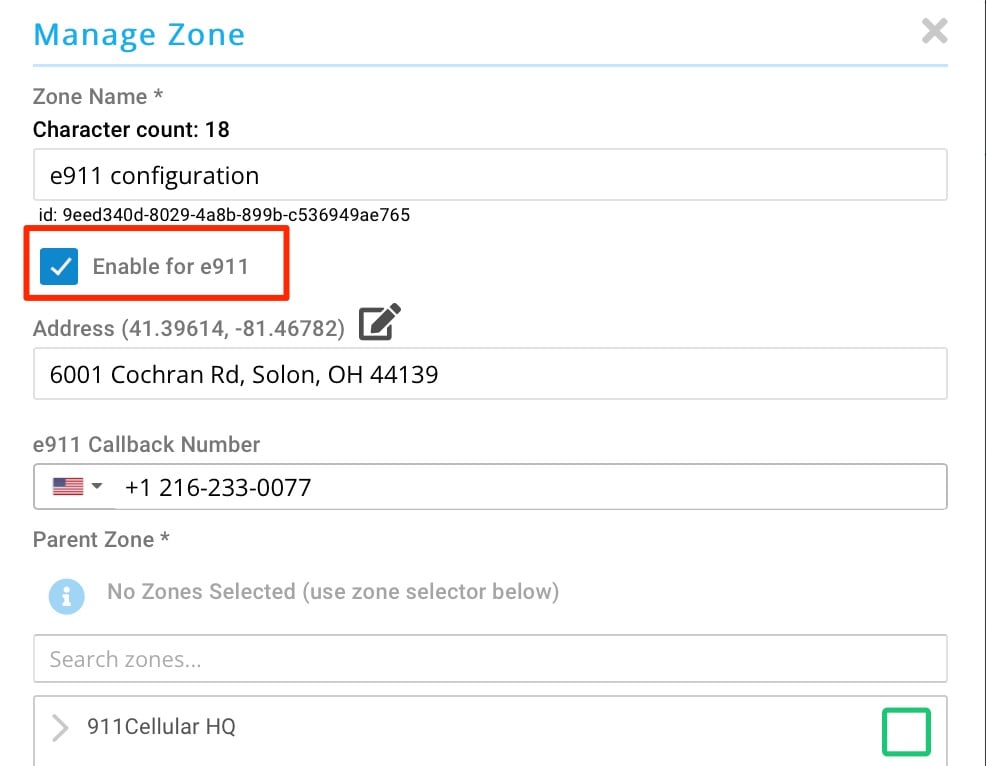
Task: Click the blue info icon under Parent Zone
Action: pyautogui.click(x=66, y=595)
